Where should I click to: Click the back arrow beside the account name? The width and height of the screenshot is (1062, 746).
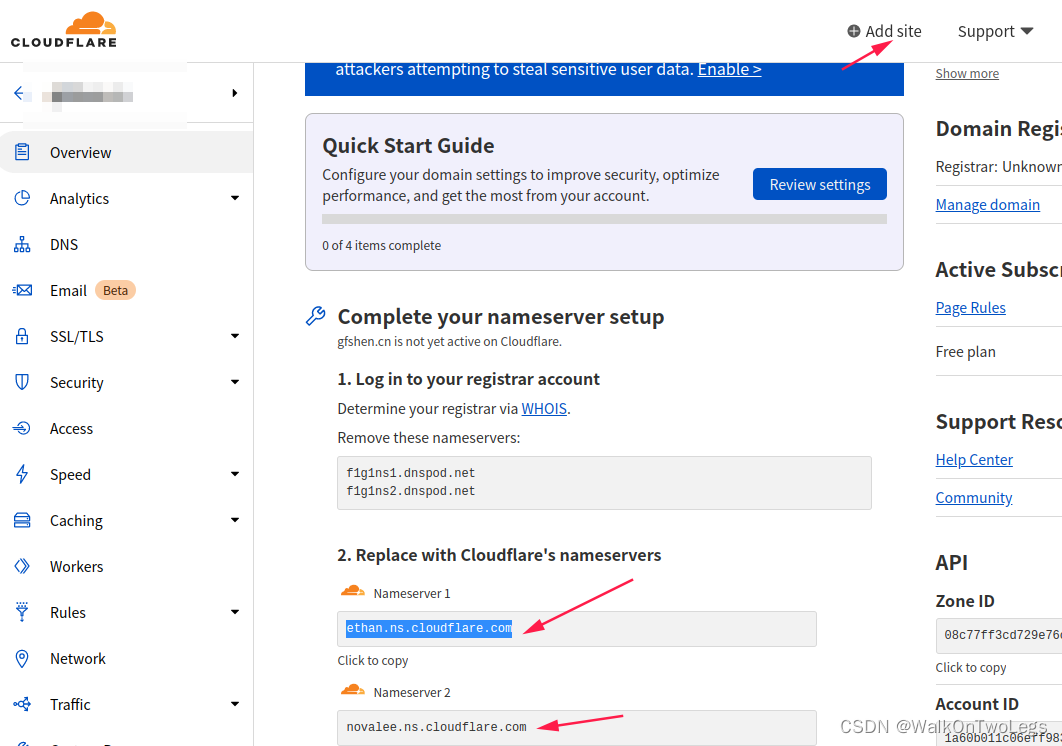(x=19, y=93)
